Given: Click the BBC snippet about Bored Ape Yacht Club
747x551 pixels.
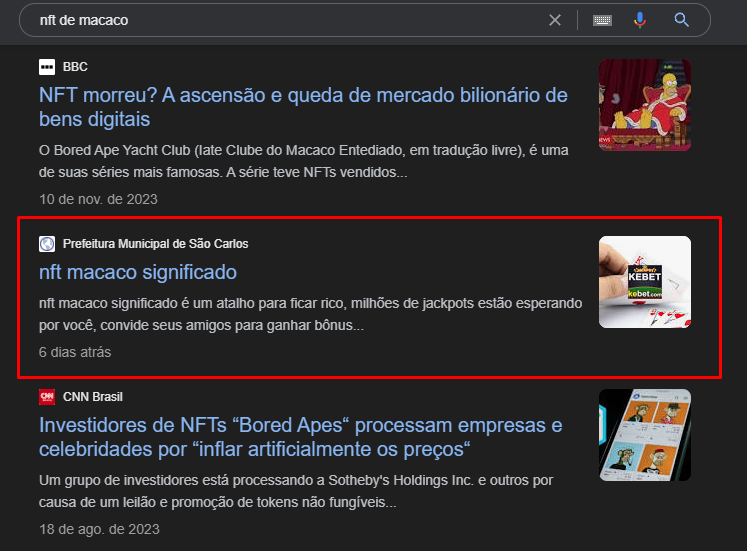Looking at the screenshot, I should pos(303,161).
